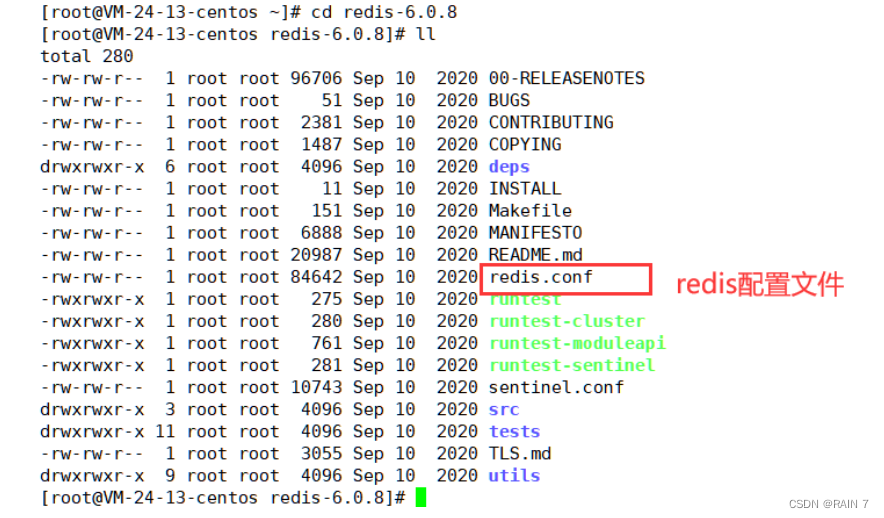Select the blue tests directory name
Screen dimensions: 884x518
point(514,432)
